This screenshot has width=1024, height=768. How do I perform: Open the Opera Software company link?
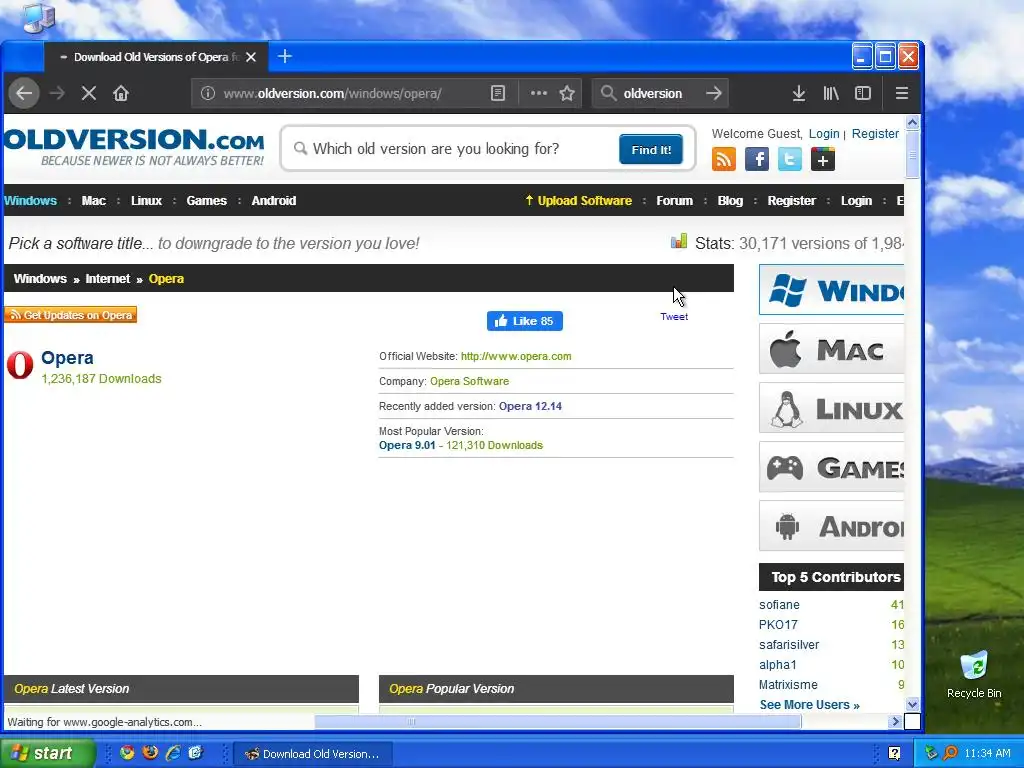469,381
